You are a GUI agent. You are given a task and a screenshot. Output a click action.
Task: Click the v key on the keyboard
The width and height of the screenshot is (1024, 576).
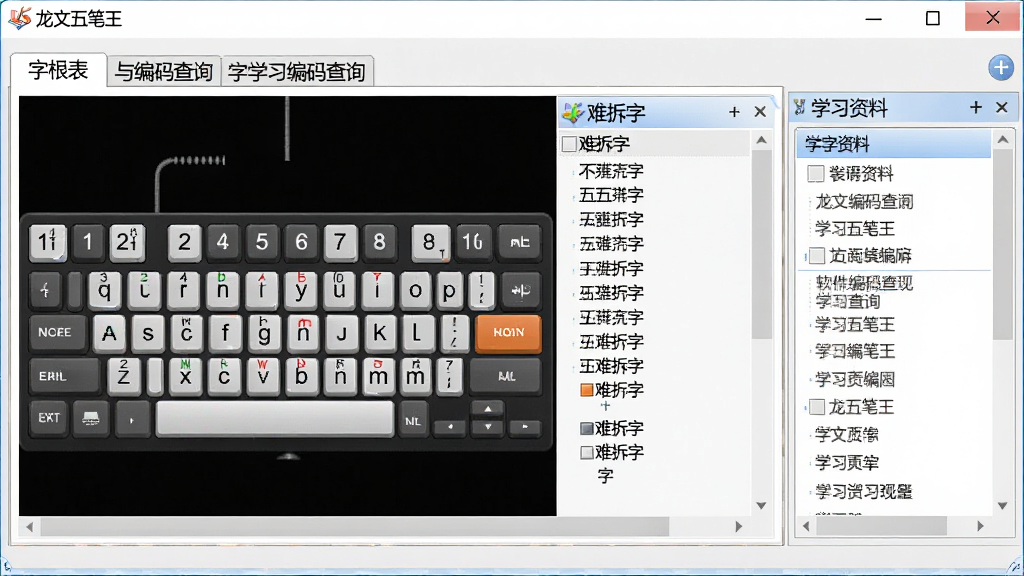(263, 376)
